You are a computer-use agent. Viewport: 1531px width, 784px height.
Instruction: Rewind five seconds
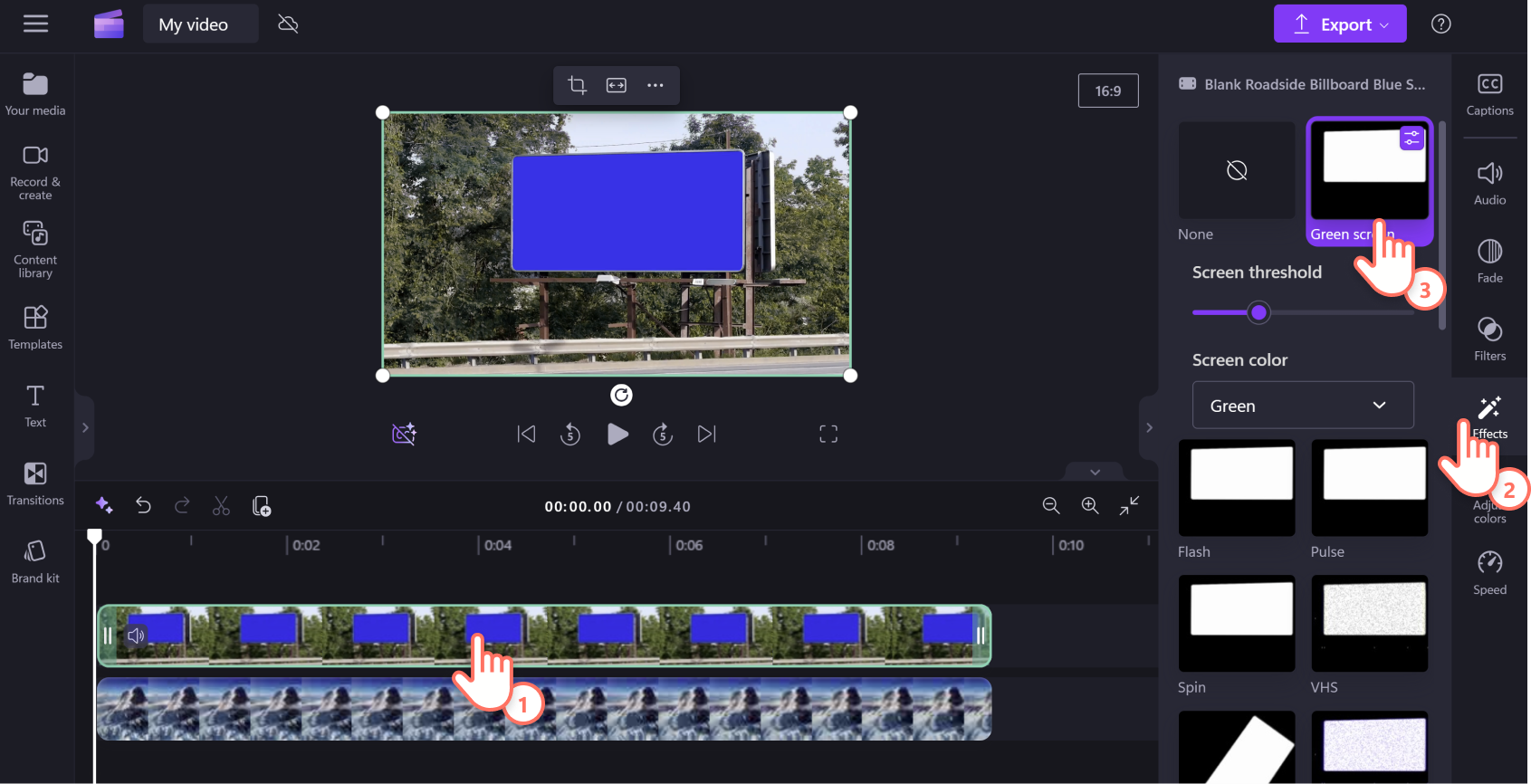click(x=570, y=434)
